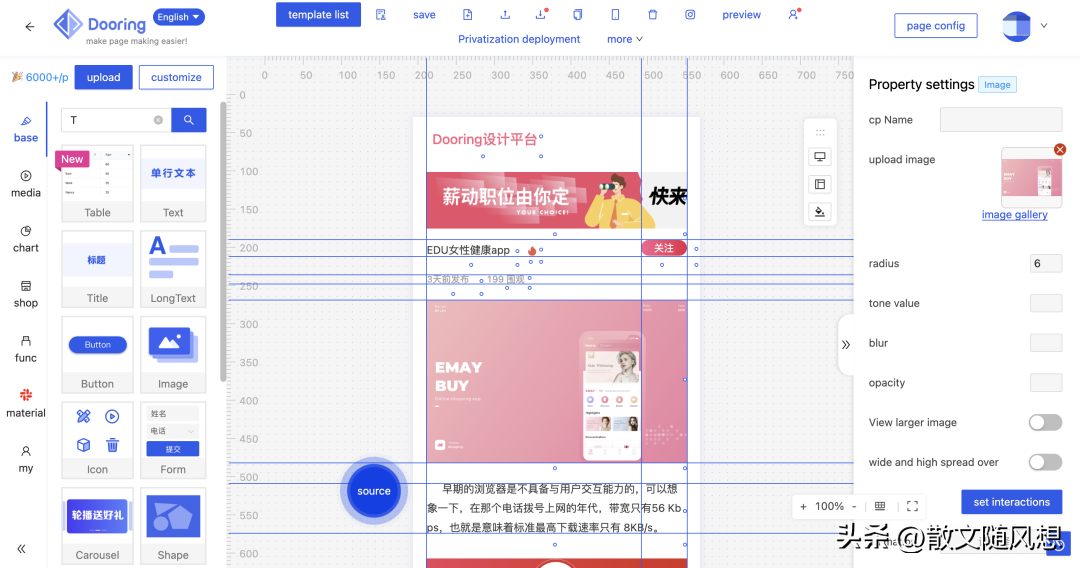Image resolution: width=1080 pixels, height=568 pixels.
Task: Select the LongText component
Action: point(173,269)
